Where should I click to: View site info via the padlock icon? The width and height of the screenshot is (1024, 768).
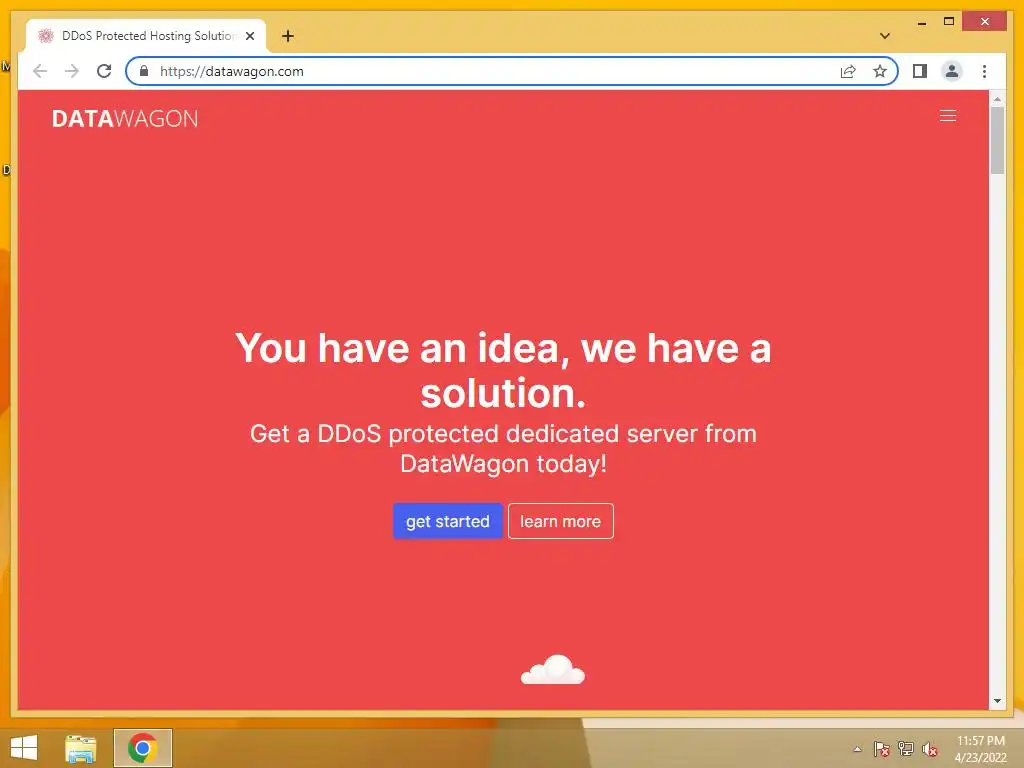144,71
